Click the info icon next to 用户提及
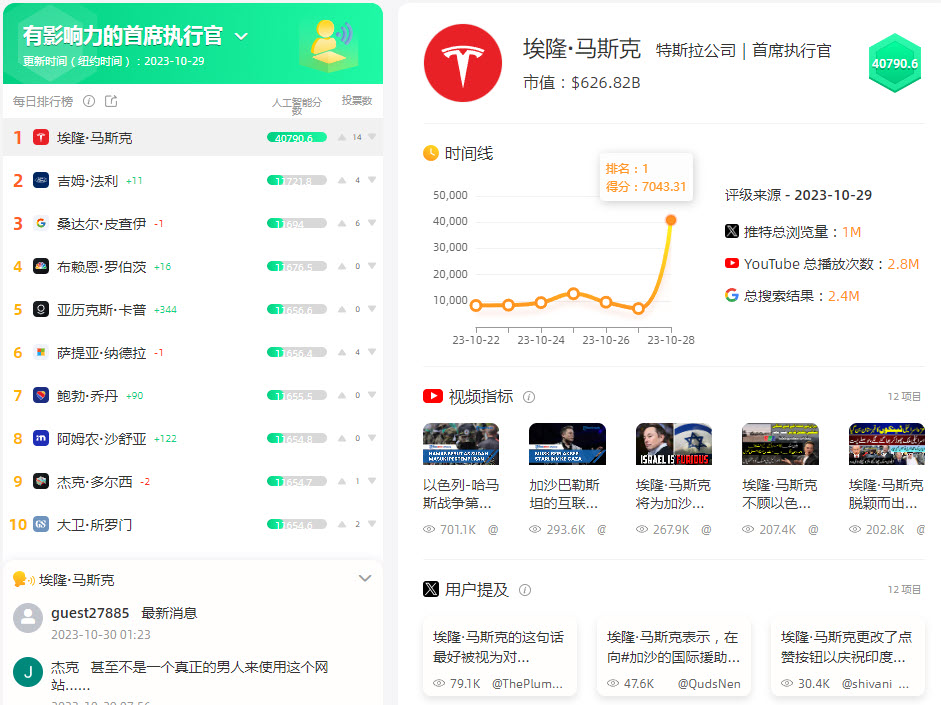The height and width of the screenshot is (705, 941). coord(525,590)
